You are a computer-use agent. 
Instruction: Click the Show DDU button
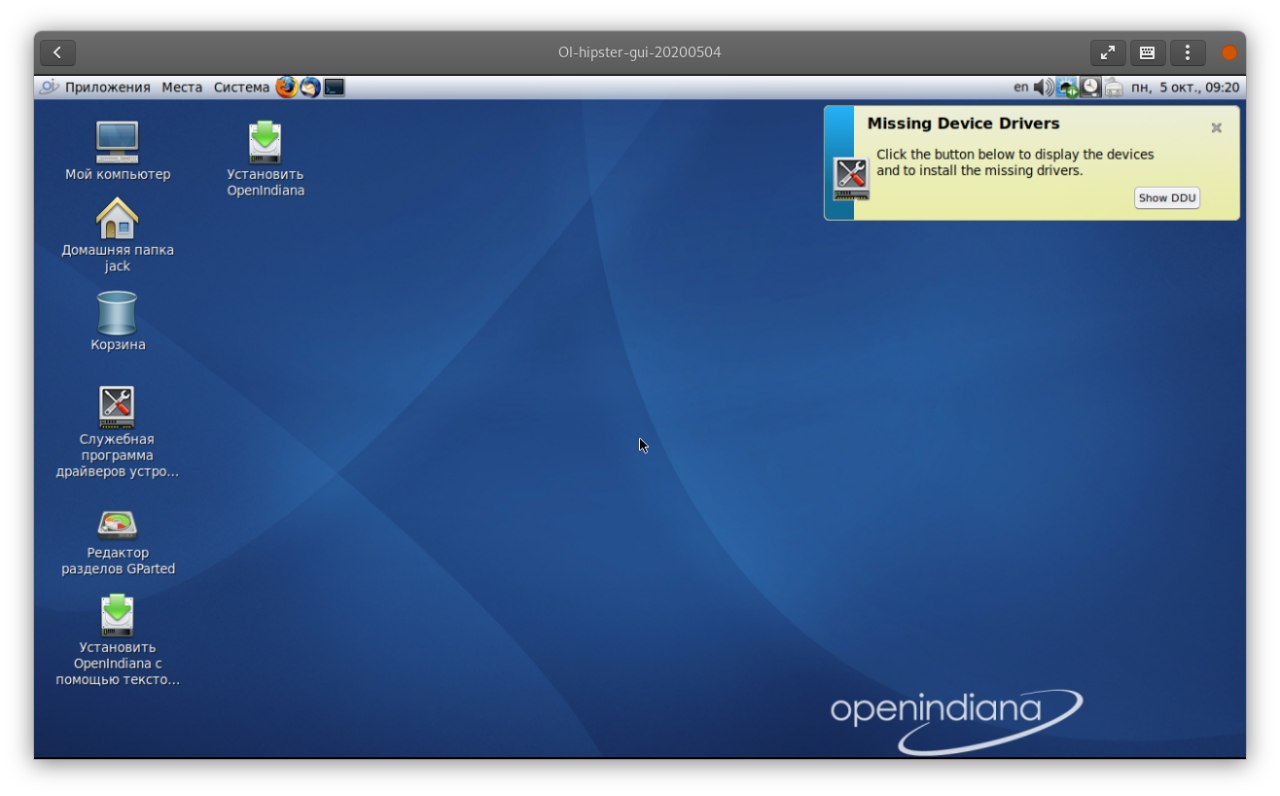point(1167,198)
